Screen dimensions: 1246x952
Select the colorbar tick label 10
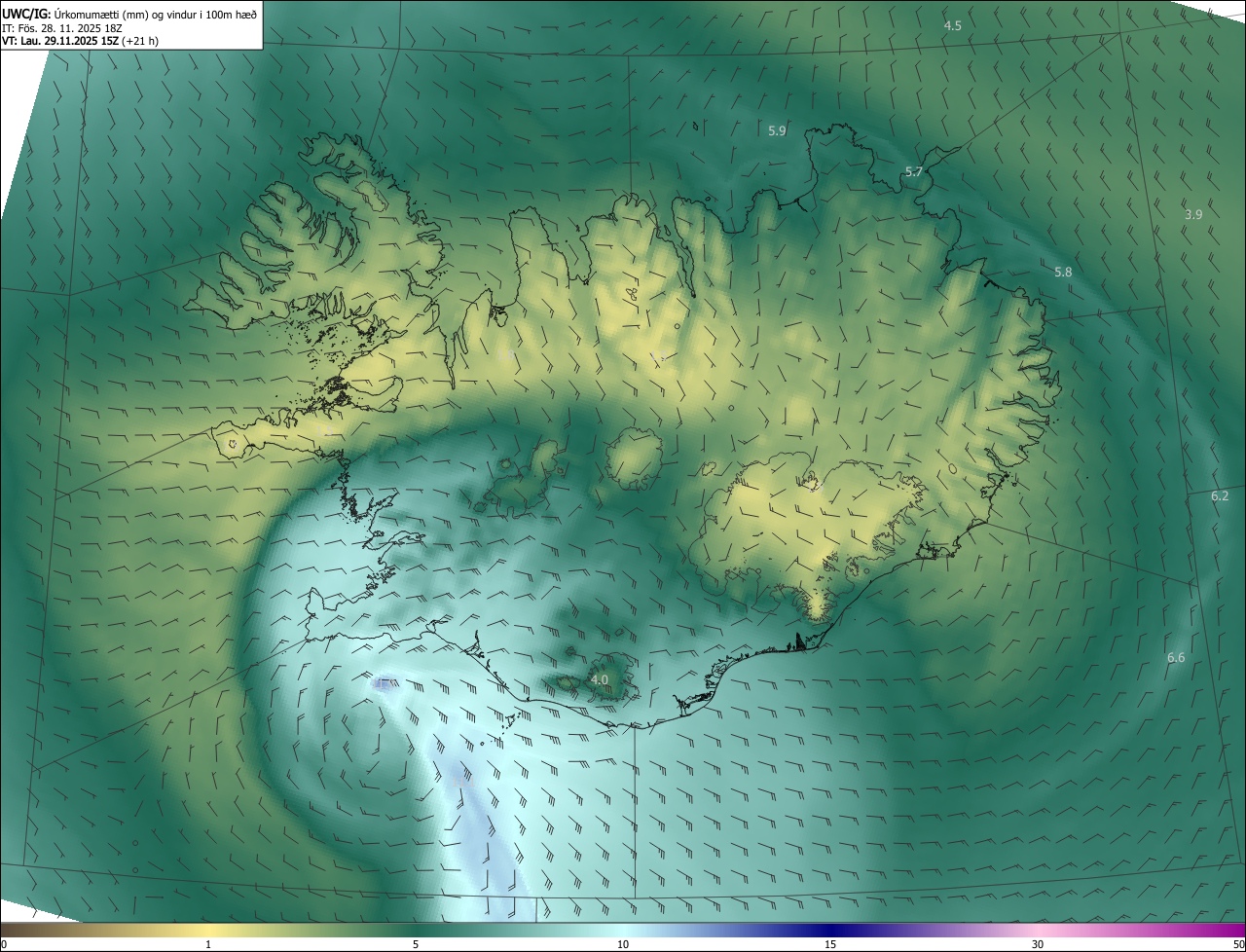pyautogui.click(x=623, y=944)
